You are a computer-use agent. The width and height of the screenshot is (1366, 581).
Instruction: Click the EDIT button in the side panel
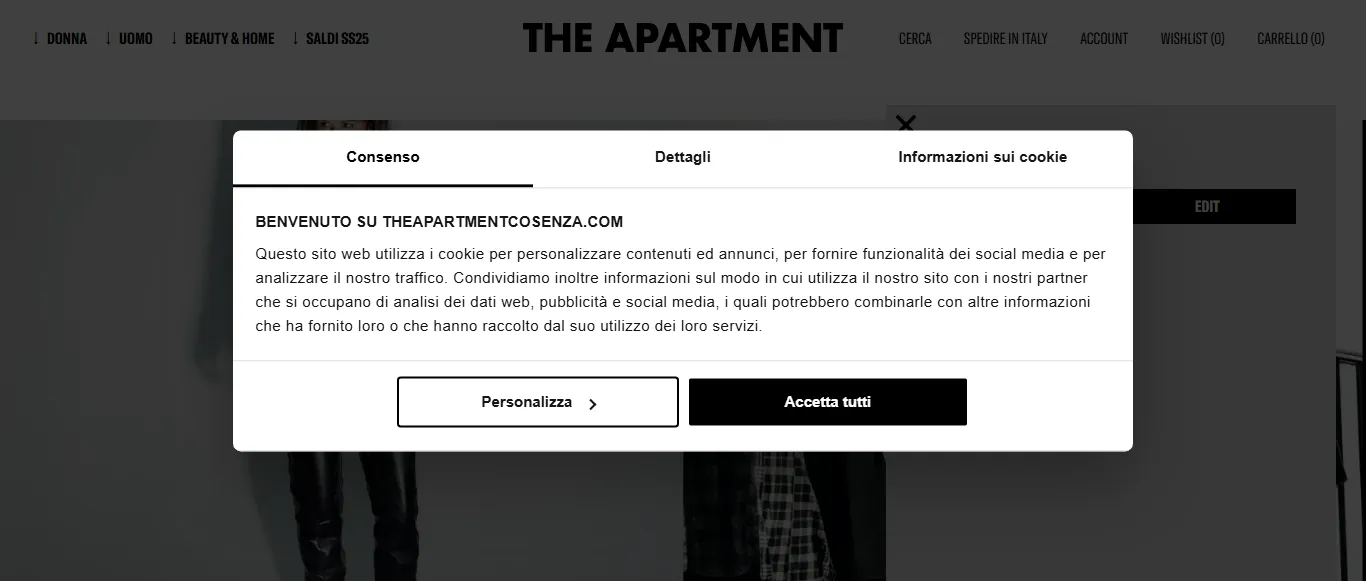pos(1208,206)
